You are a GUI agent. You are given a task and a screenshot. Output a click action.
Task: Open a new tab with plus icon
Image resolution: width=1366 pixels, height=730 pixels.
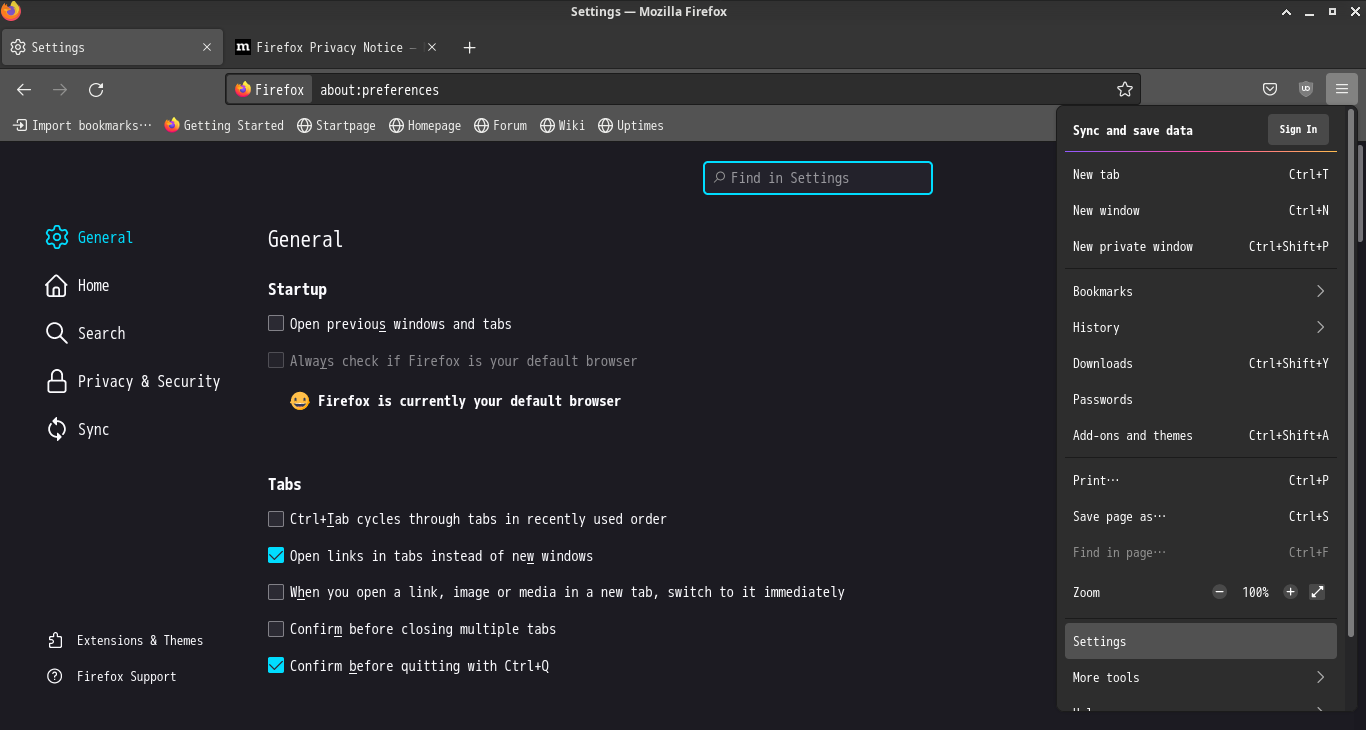(470, 47)
